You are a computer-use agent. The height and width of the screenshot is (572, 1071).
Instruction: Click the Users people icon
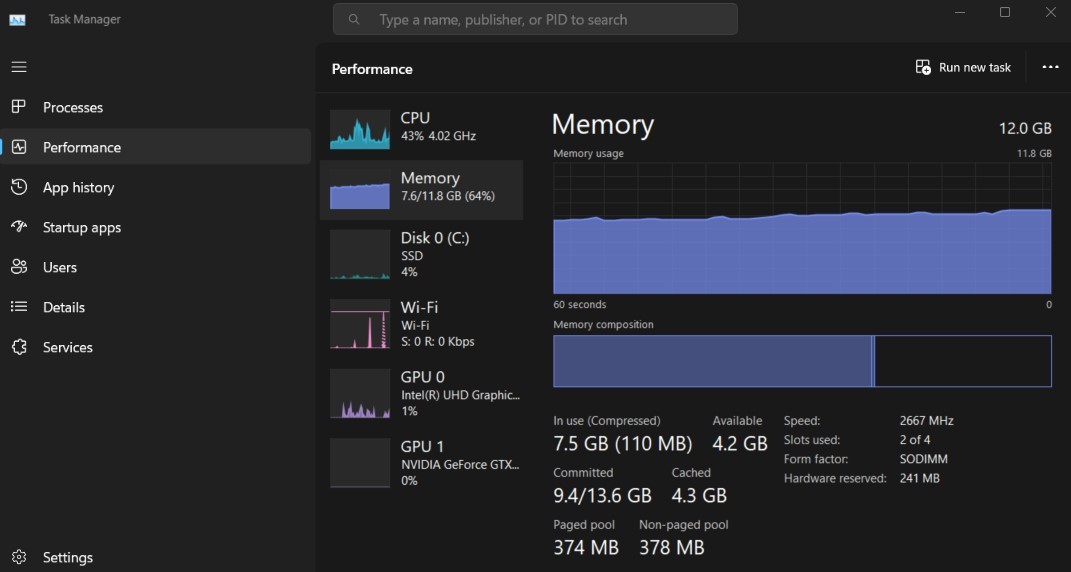(x=19, y=267)
